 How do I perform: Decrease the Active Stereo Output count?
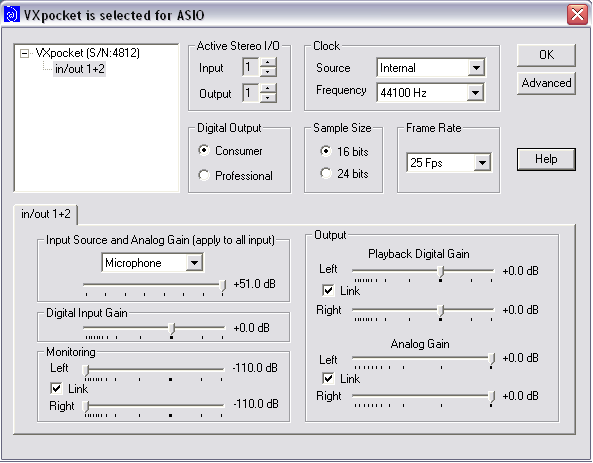point(268,98)
